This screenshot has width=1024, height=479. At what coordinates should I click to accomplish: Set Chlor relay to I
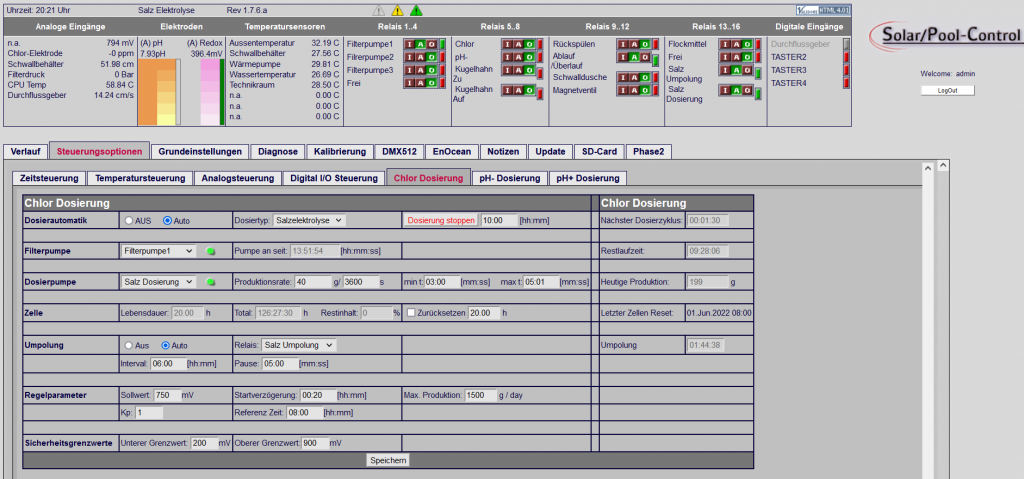[x=507, y=44]
